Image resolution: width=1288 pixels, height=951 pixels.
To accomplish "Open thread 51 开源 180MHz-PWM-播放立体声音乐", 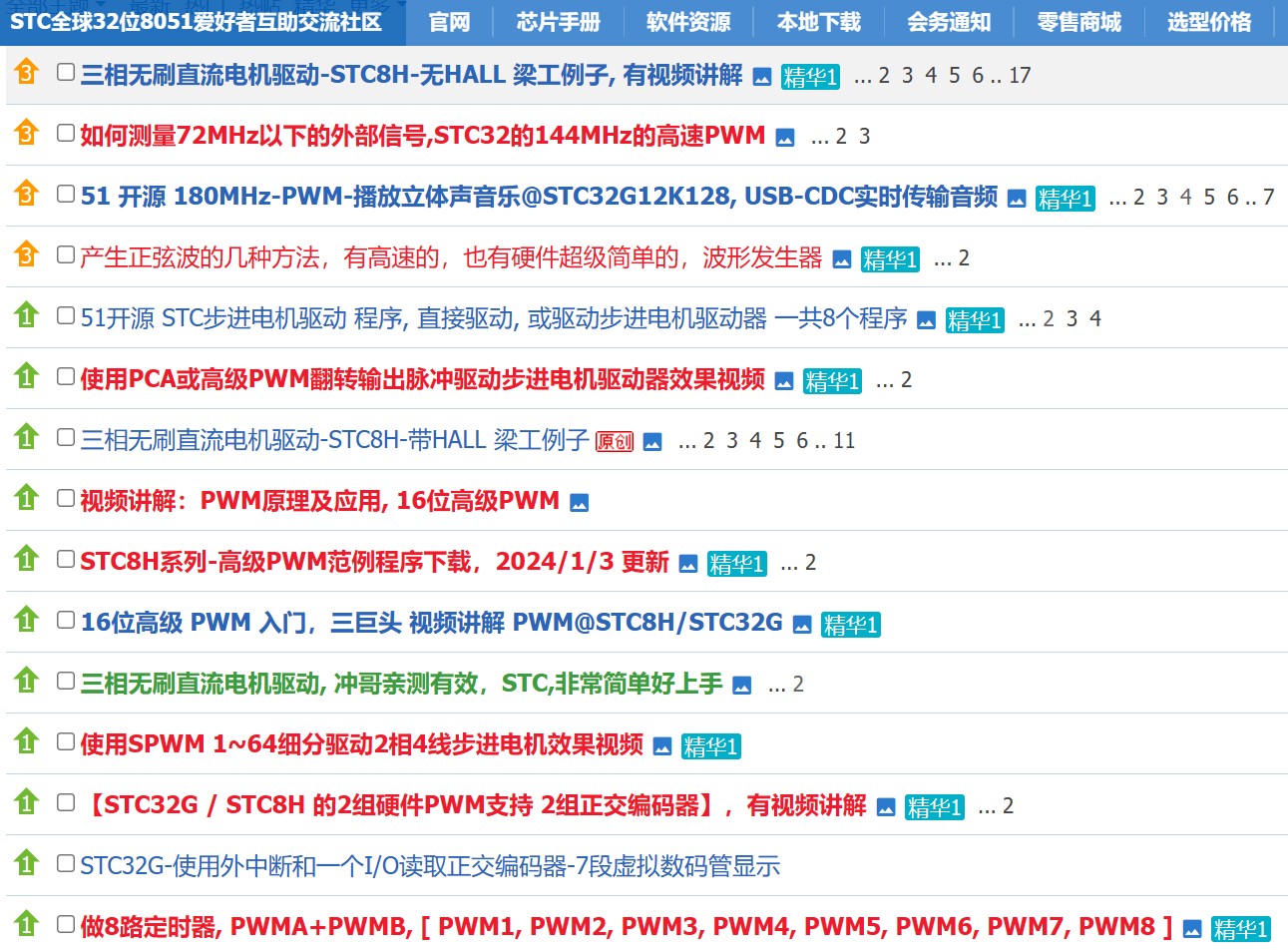I will (x=539, y=197).
